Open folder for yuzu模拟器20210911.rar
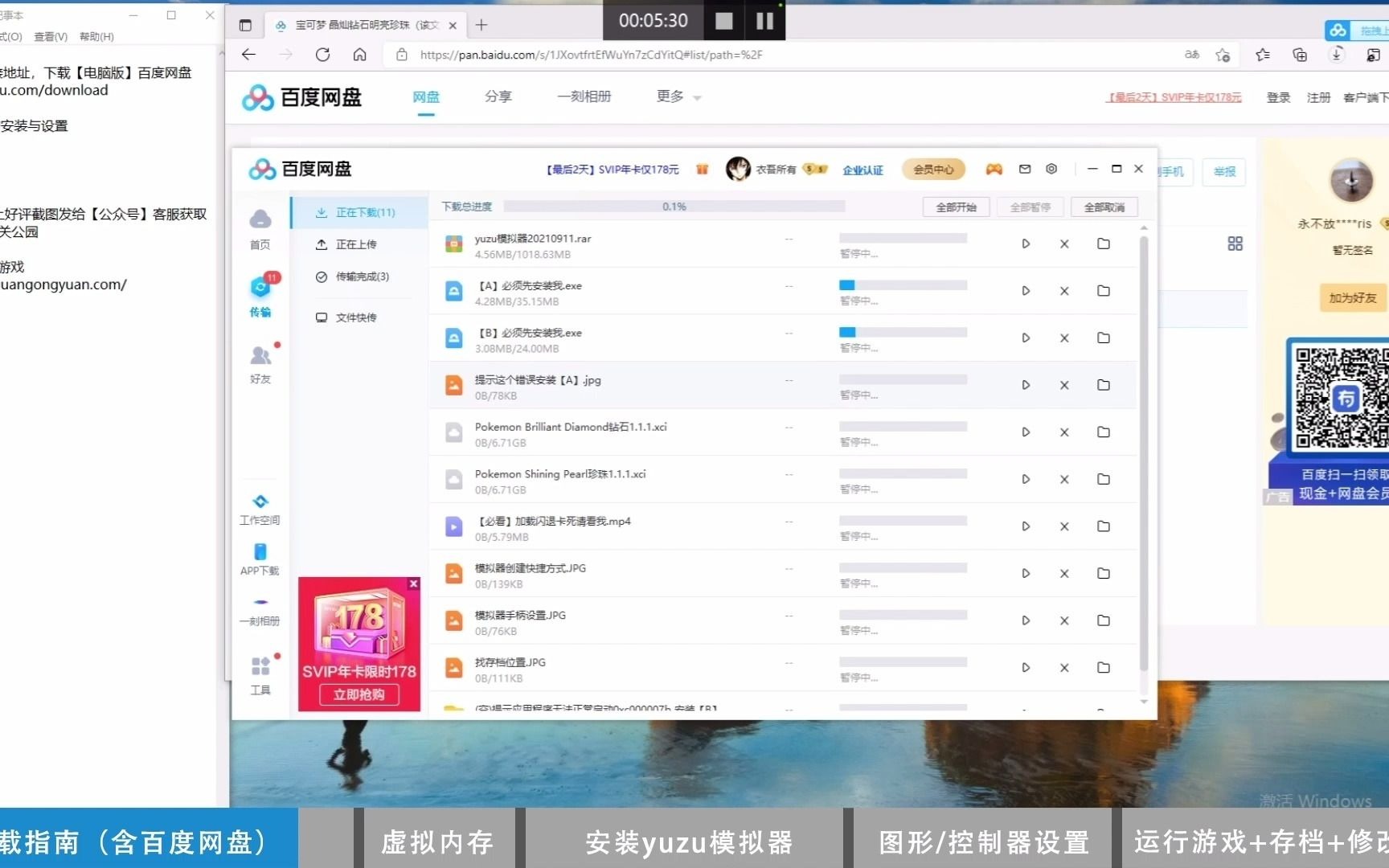Screen dimensions: 1389x868 [1104, 244]
